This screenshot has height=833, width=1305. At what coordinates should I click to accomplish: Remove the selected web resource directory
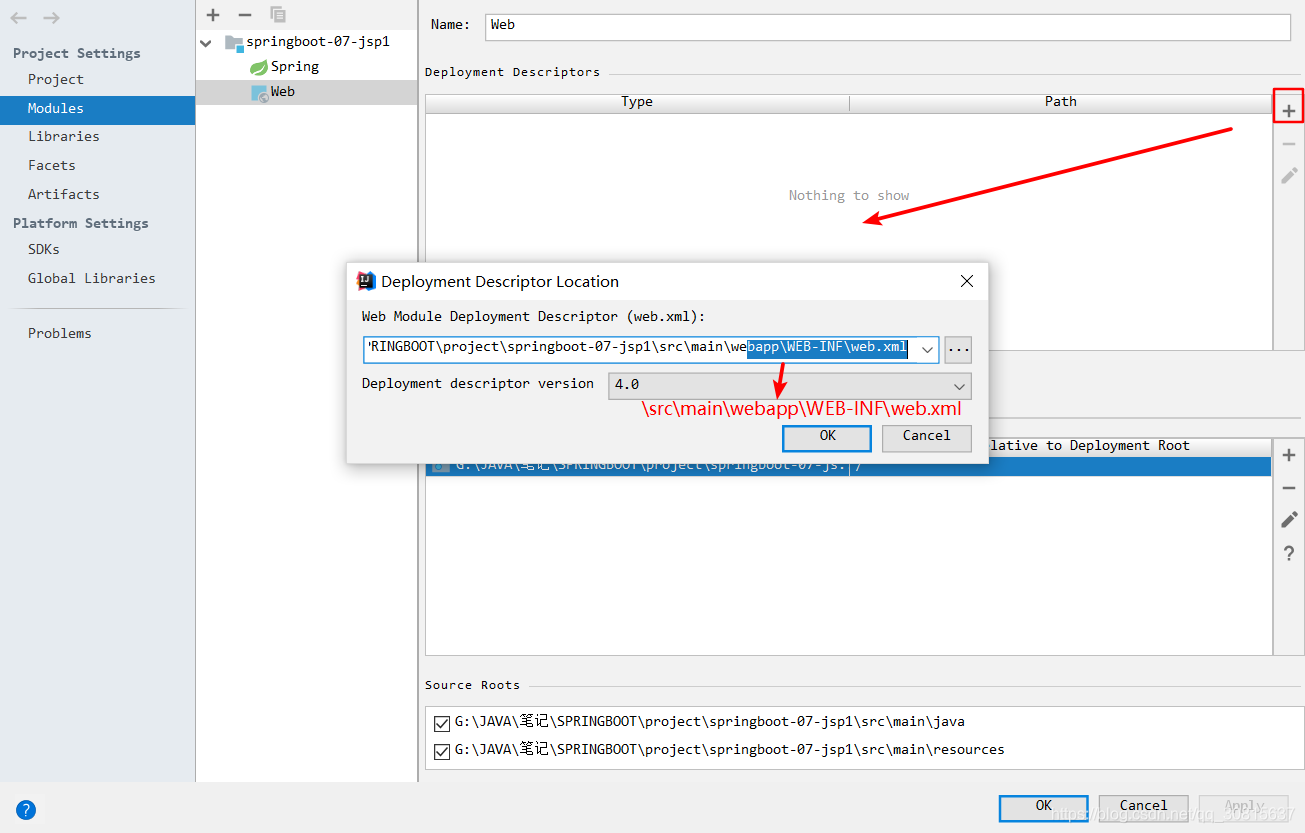click(1289, 488)
